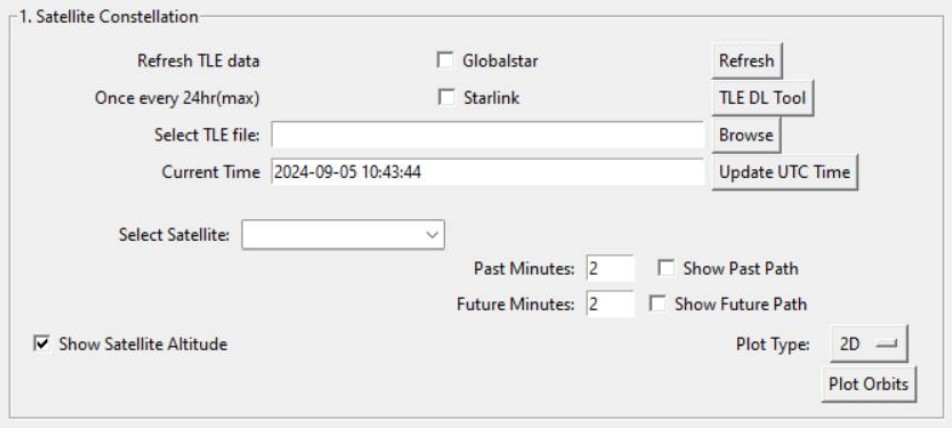Focus the Select TLE file text field
This screenshot has width=952, height=428.
tap(487, 135)
